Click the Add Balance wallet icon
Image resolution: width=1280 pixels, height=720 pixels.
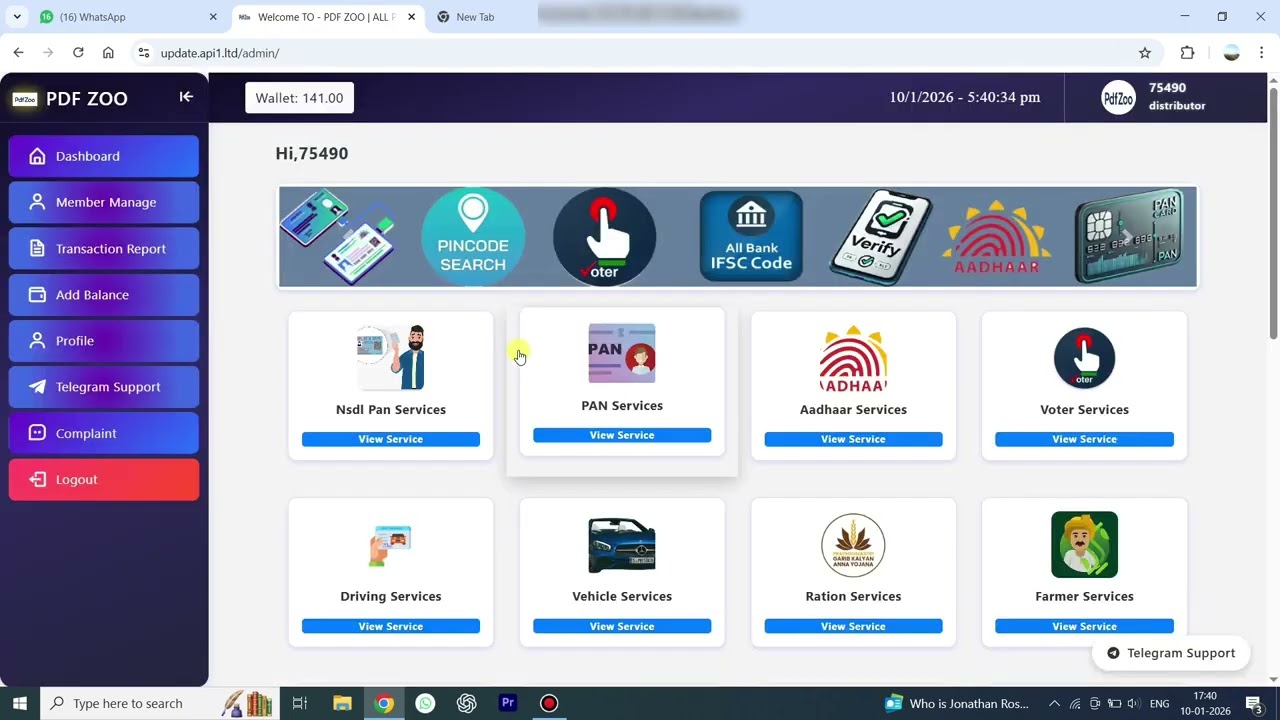37,295
